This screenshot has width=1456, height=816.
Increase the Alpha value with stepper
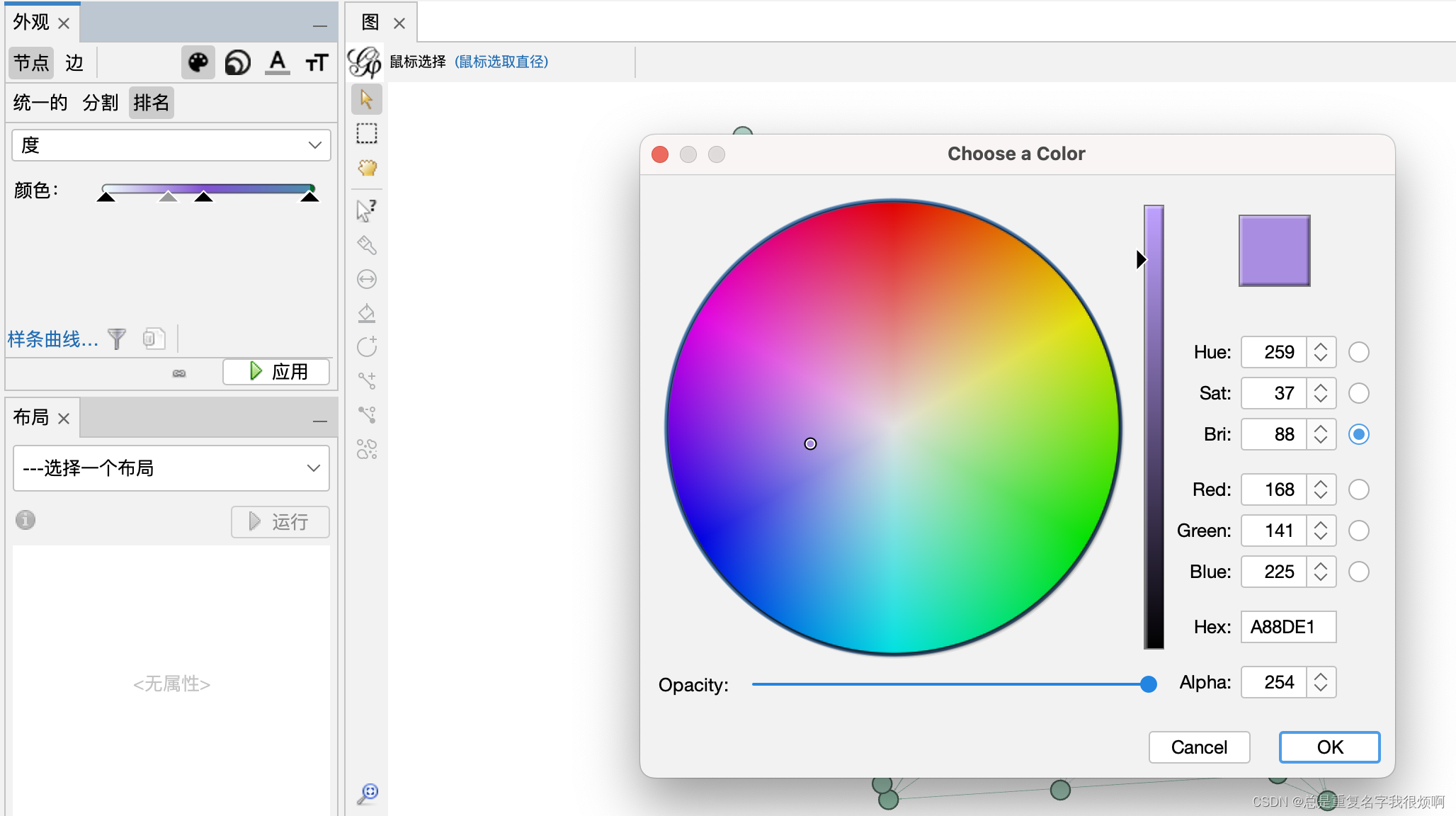1321,676
